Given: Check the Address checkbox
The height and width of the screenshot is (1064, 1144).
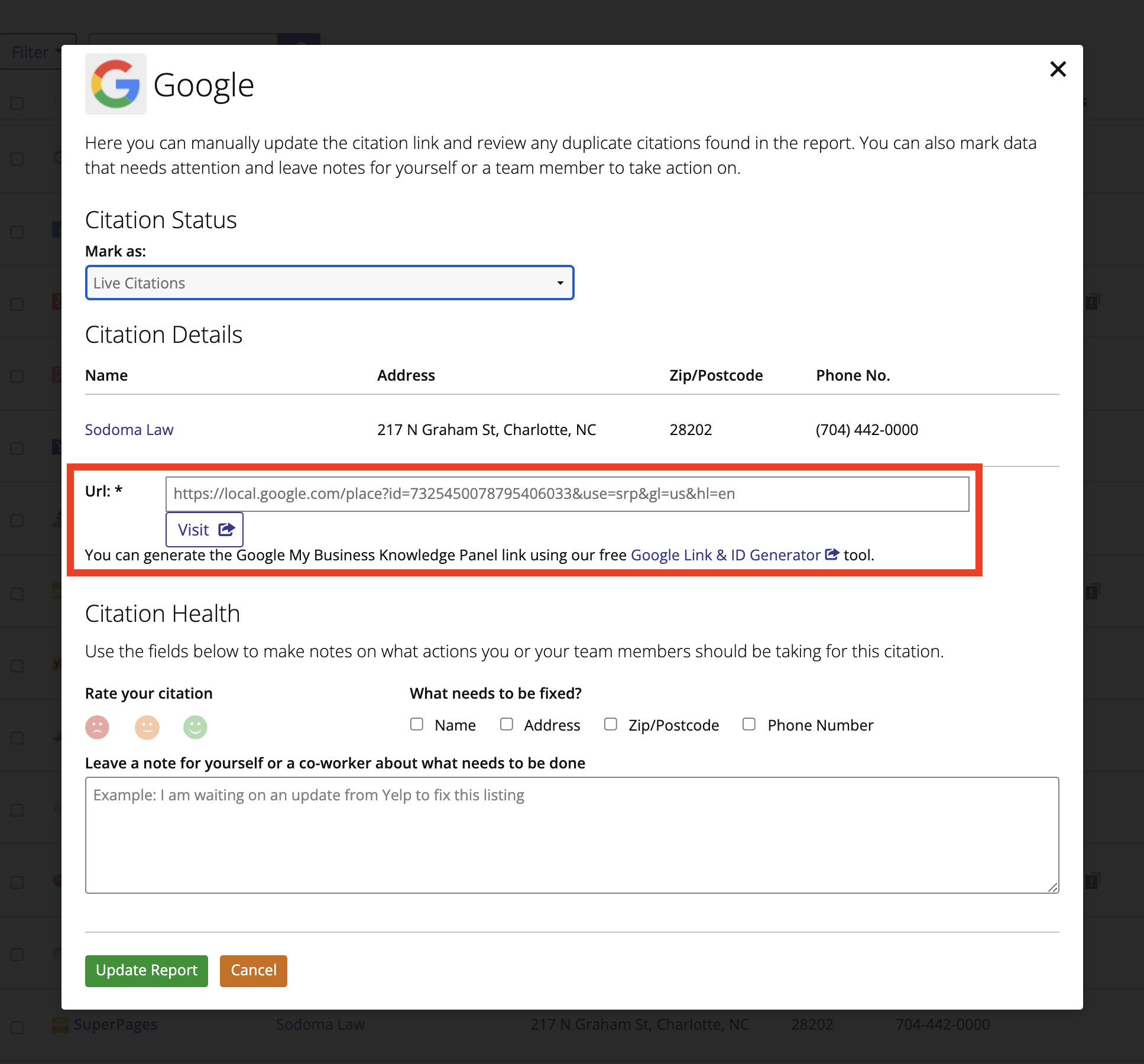Looking at the screenshot, I should [507, 724].
